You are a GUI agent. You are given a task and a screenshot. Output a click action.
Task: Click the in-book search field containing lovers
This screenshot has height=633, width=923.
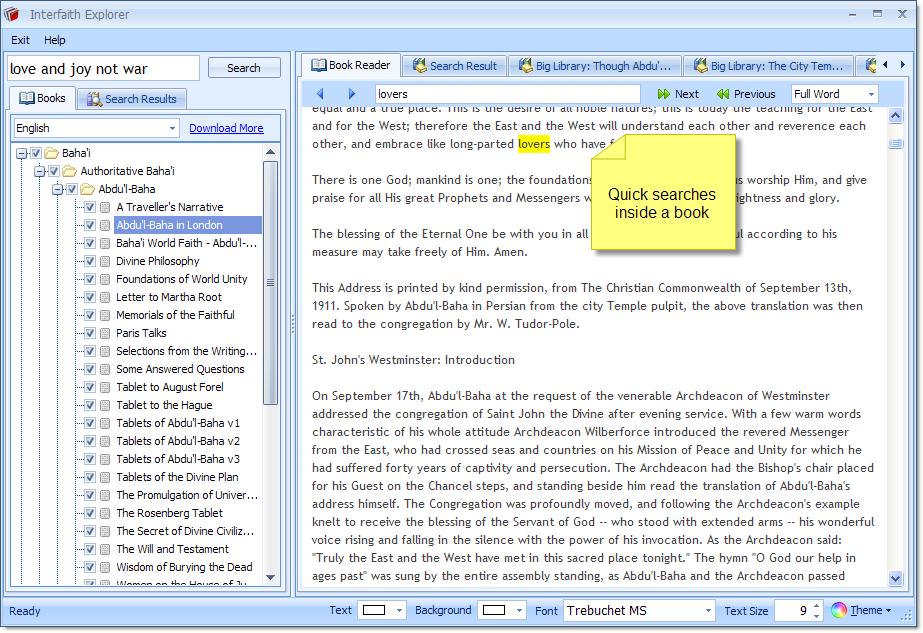(506, 94)
